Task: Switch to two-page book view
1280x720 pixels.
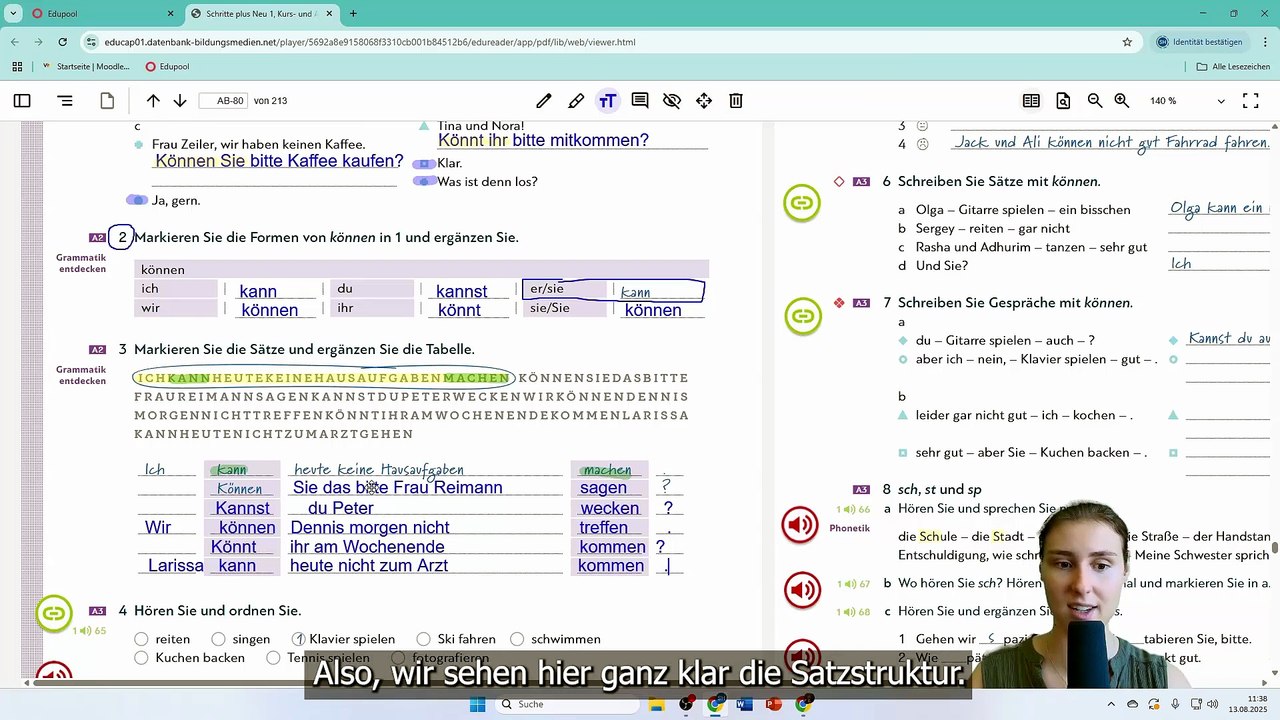Action: point(1031,101)
